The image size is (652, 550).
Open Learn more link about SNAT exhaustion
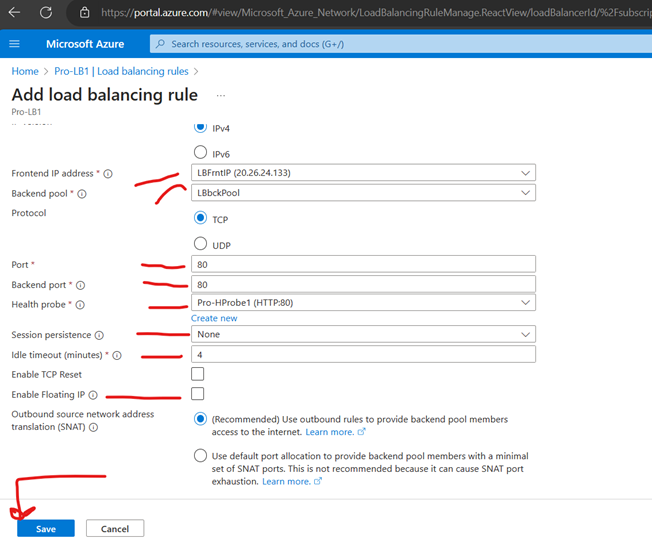[292, 481]
